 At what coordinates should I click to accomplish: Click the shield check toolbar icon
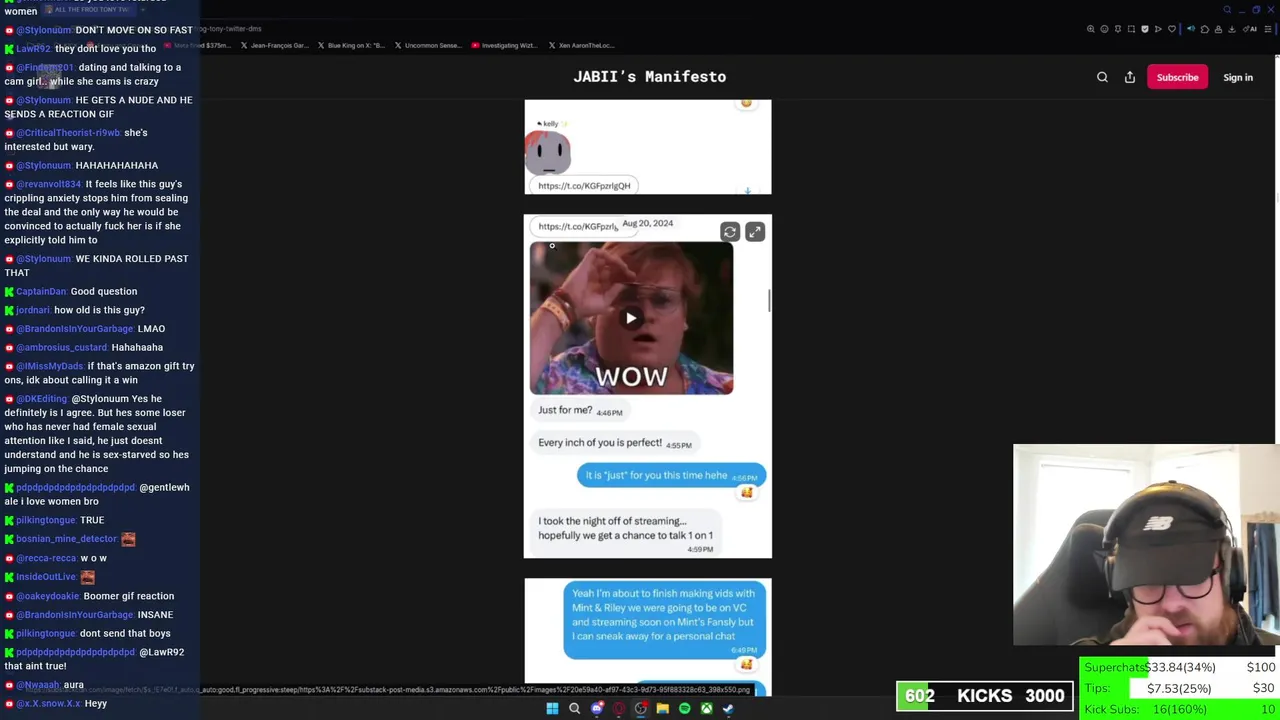1145,29
